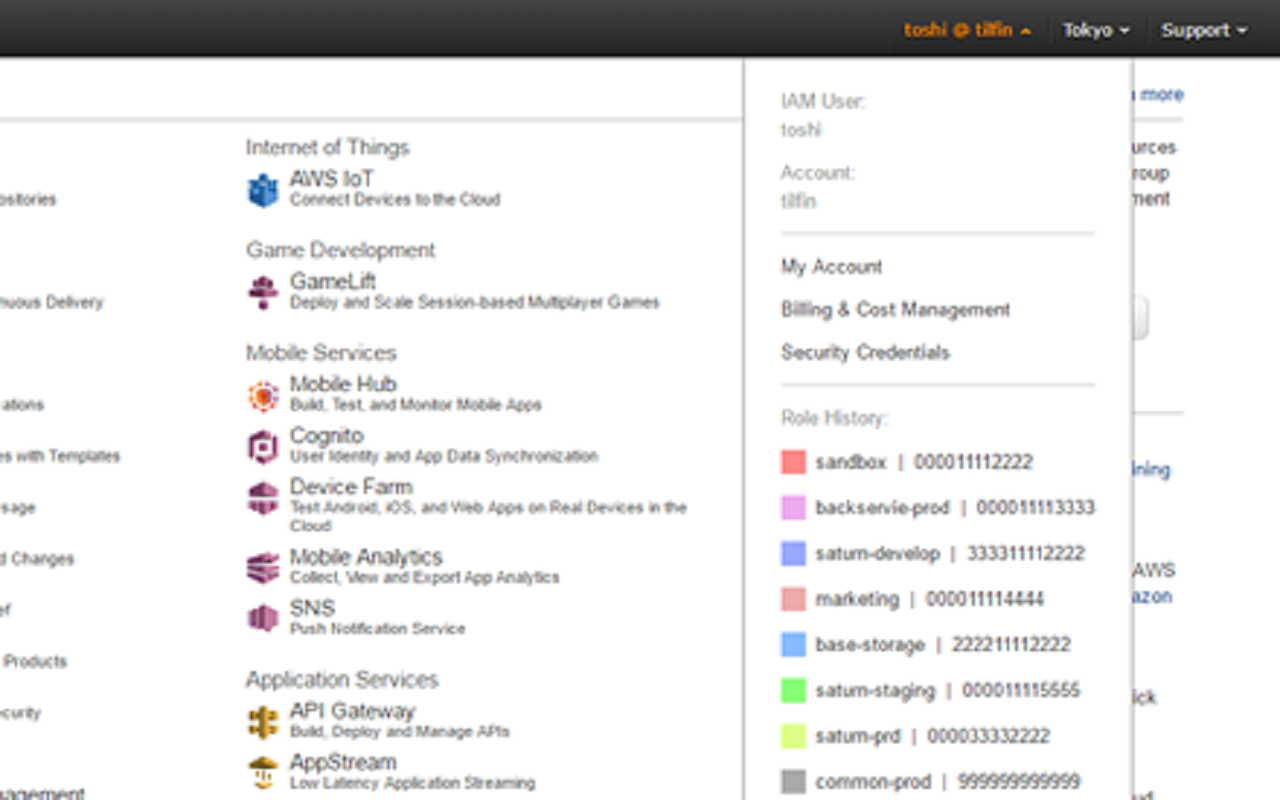1280x800 pixels.
Task: Go to Billing & Cost Management
Action: pos(895,309)
